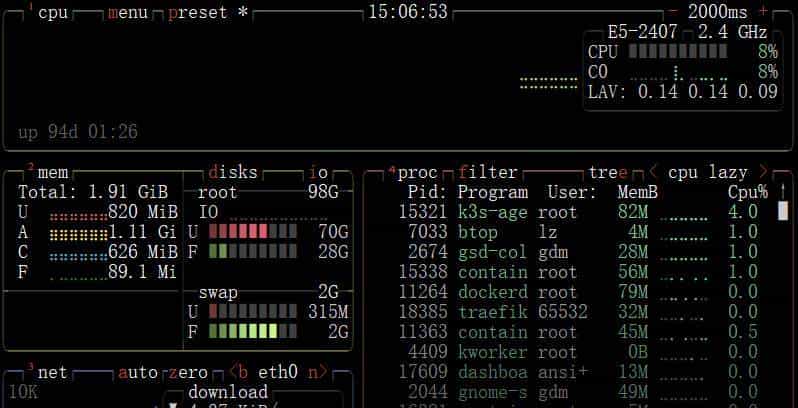Cycle the preset view option
Image resolution: width=798 pixels, height=408 pixels.
(198, 12)
